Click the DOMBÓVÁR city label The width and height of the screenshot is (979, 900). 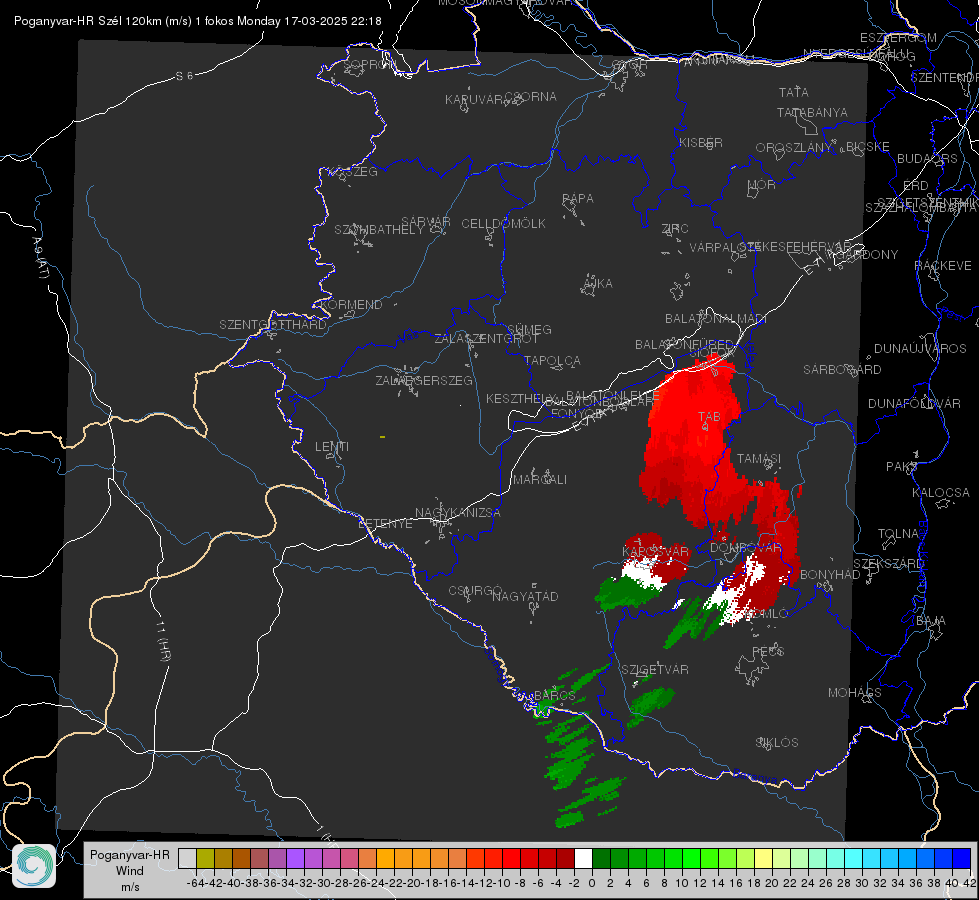pyautogui.click(x=745, y=548)
